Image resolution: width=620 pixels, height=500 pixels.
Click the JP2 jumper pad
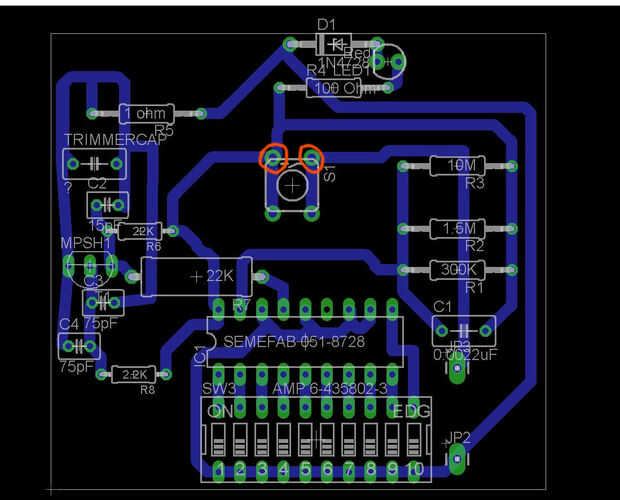pos(457,459)
